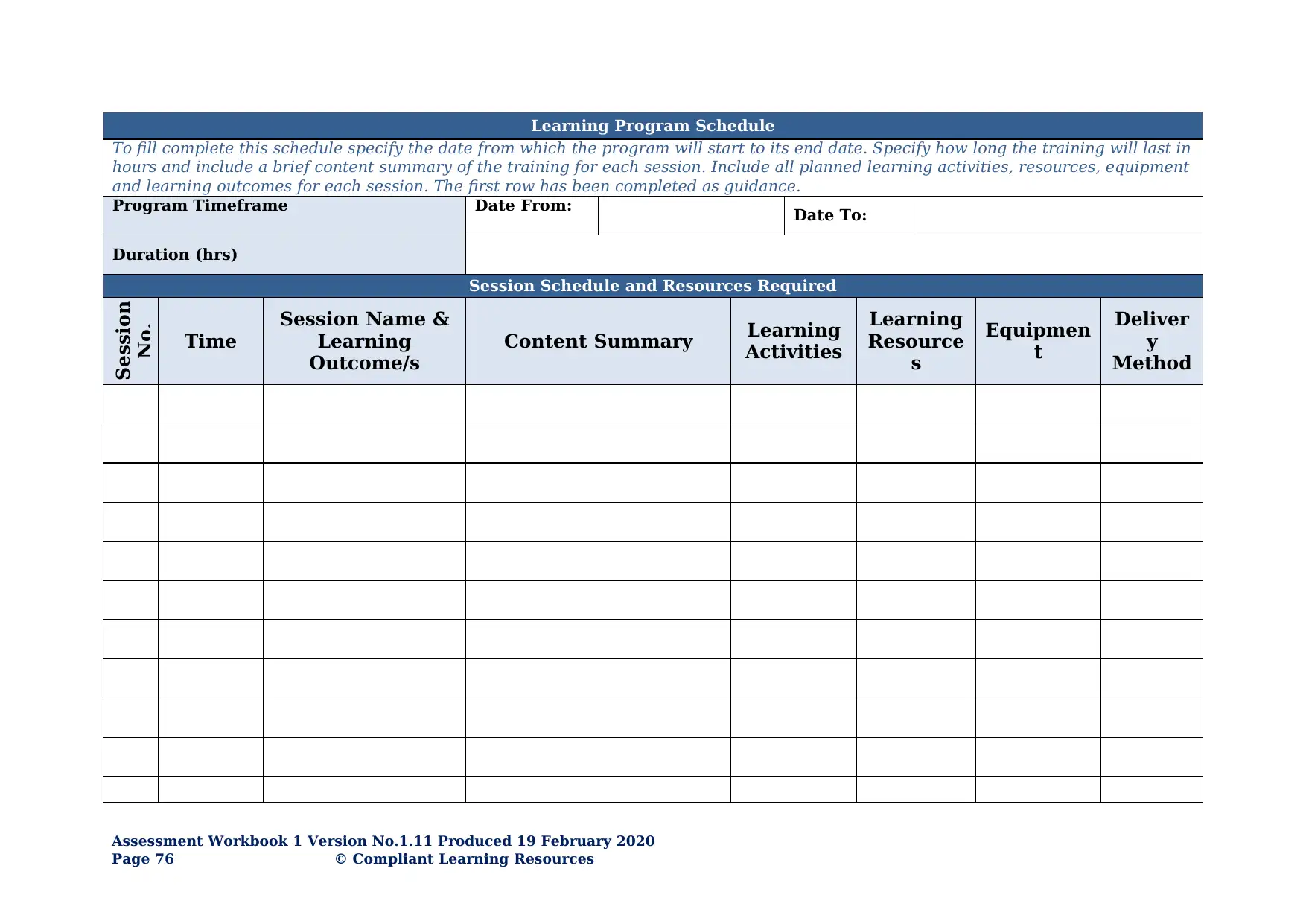
Task: Click the blank Duration (hrs) value field
Action: tap(834, 255)
